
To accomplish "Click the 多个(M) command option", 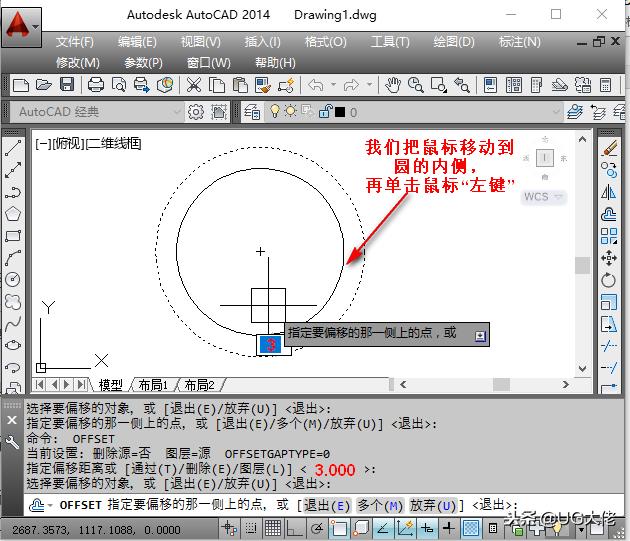I will [379, 505].
